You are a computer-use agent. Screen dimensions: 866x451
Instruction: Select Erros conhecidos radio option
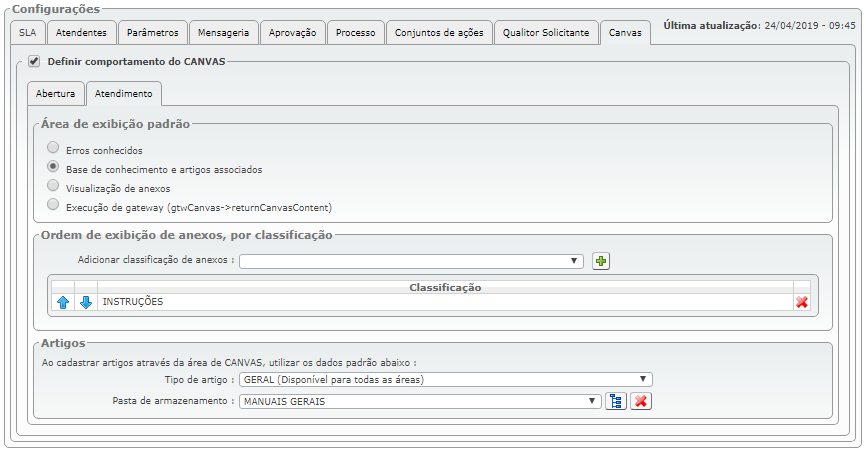pos(53,147)
